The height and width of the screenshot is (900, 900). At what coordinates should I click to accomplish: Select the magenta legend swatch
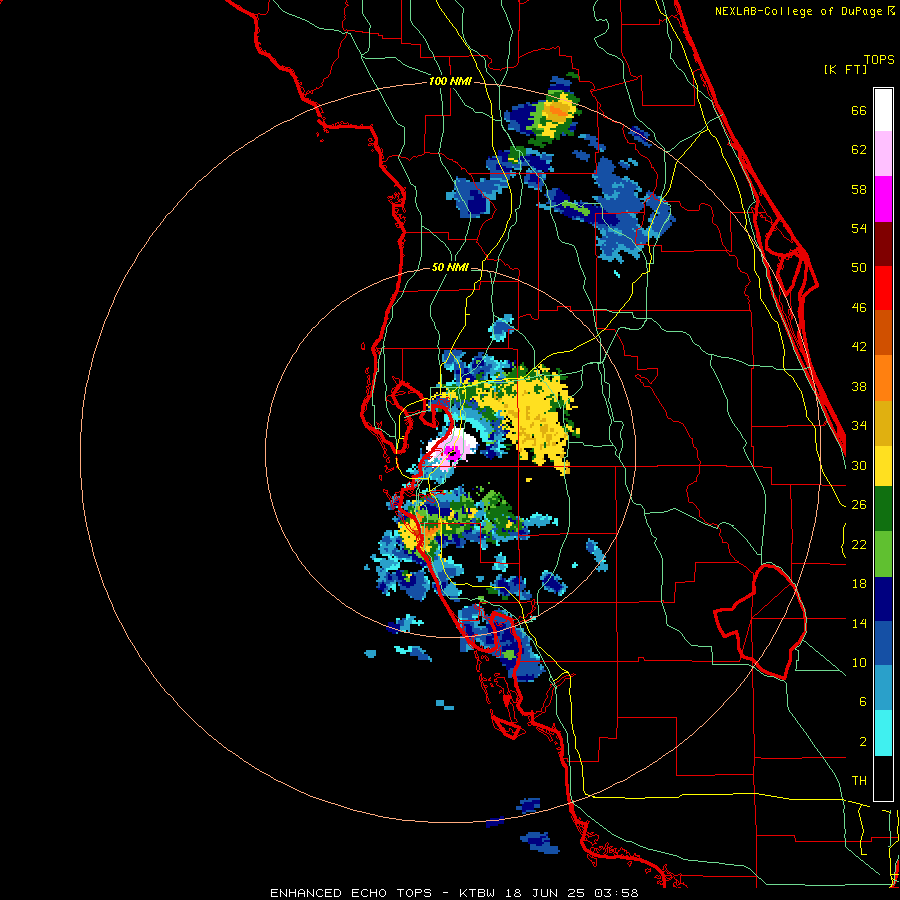point(883,199)
